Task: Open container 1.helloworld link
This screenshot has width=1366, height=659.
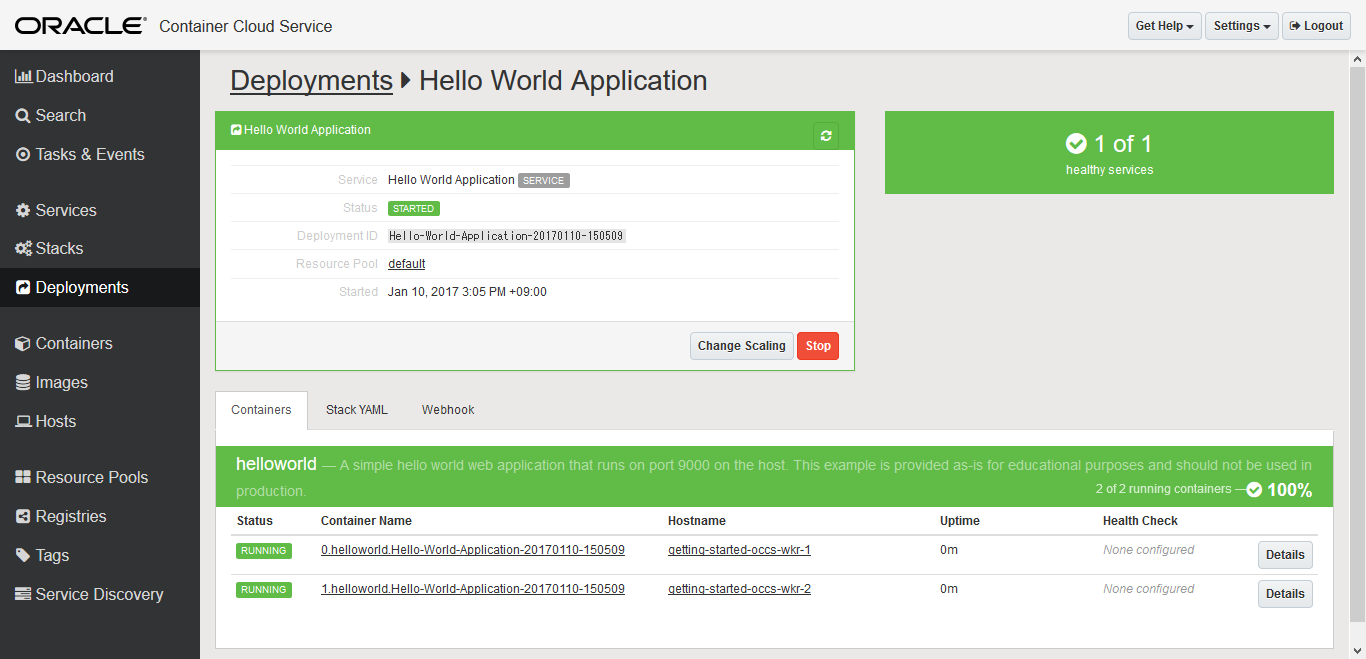Action: (473, 589)
